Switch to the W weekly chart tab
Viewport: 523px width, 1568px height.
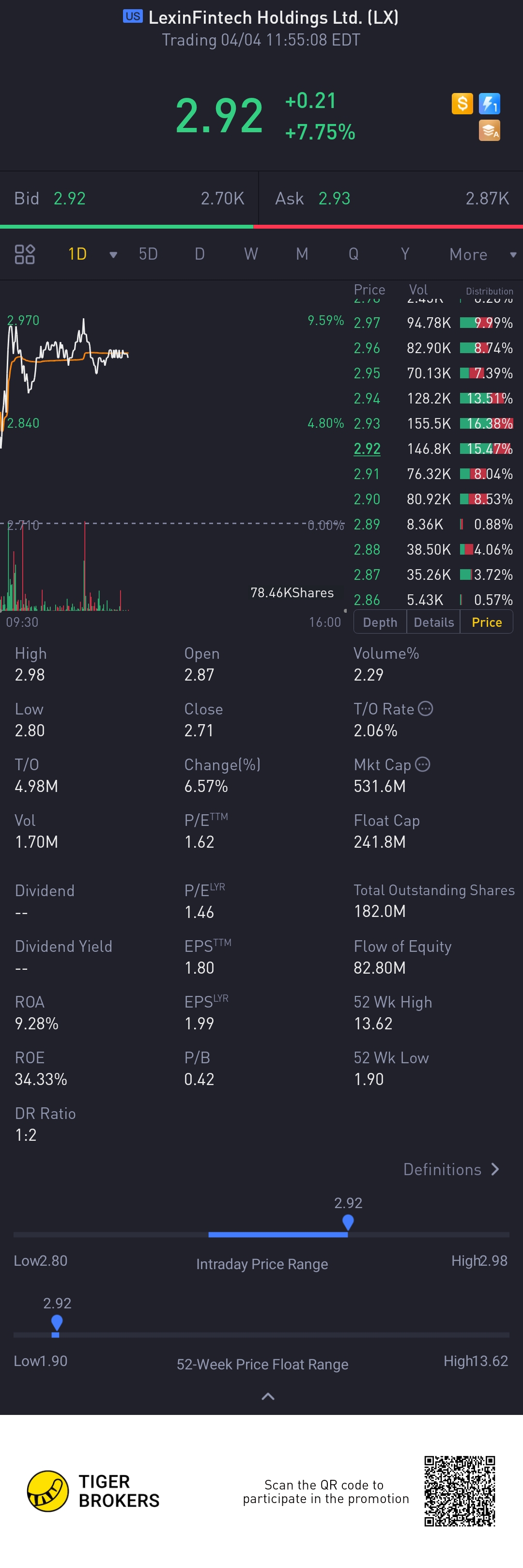click(251, 254)
